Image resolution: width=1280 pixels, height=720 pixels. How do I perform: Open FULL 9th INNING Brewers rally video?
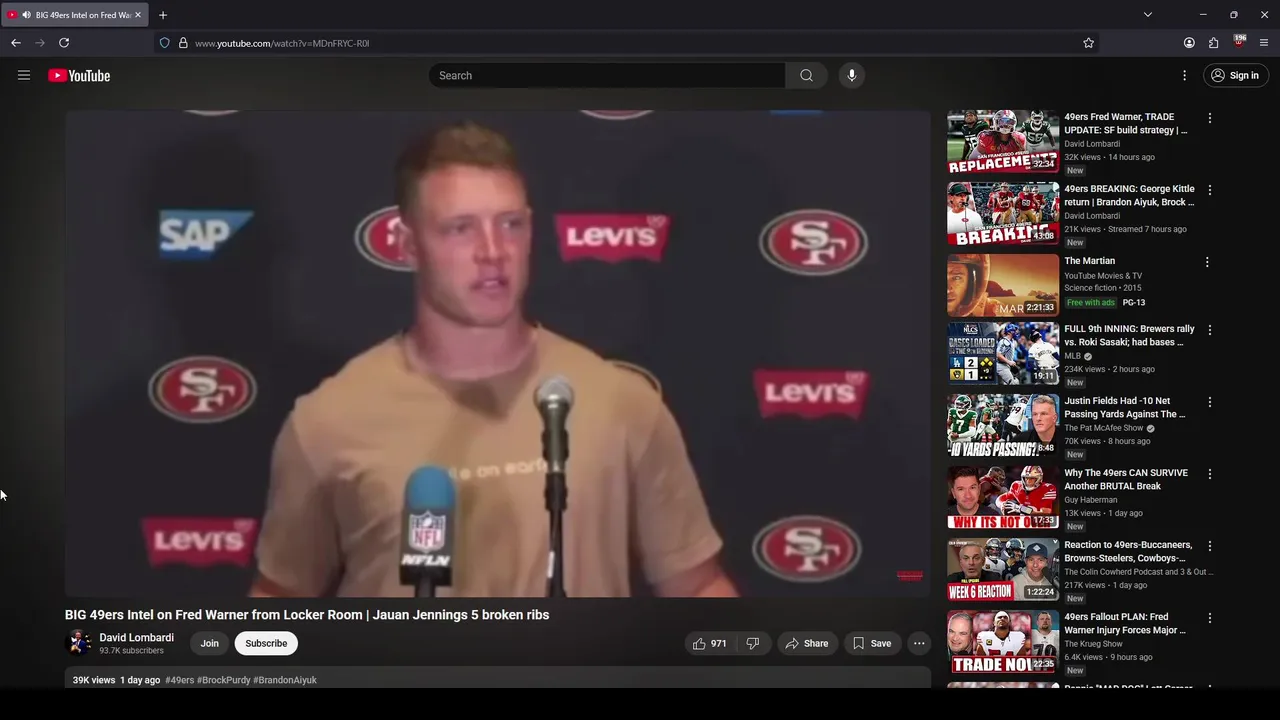pyautogui.click(x=1129, y=335)
